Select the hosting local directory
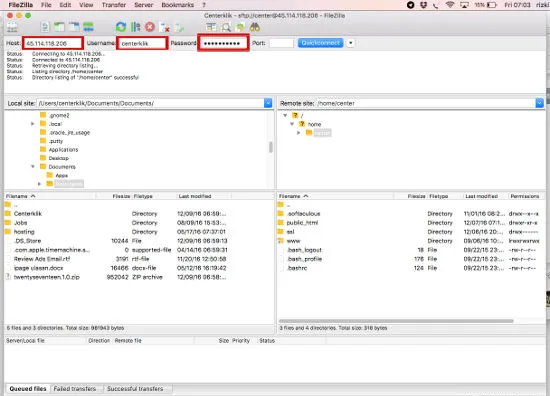This screenshot has width=550, height=396. coord(24,232)
